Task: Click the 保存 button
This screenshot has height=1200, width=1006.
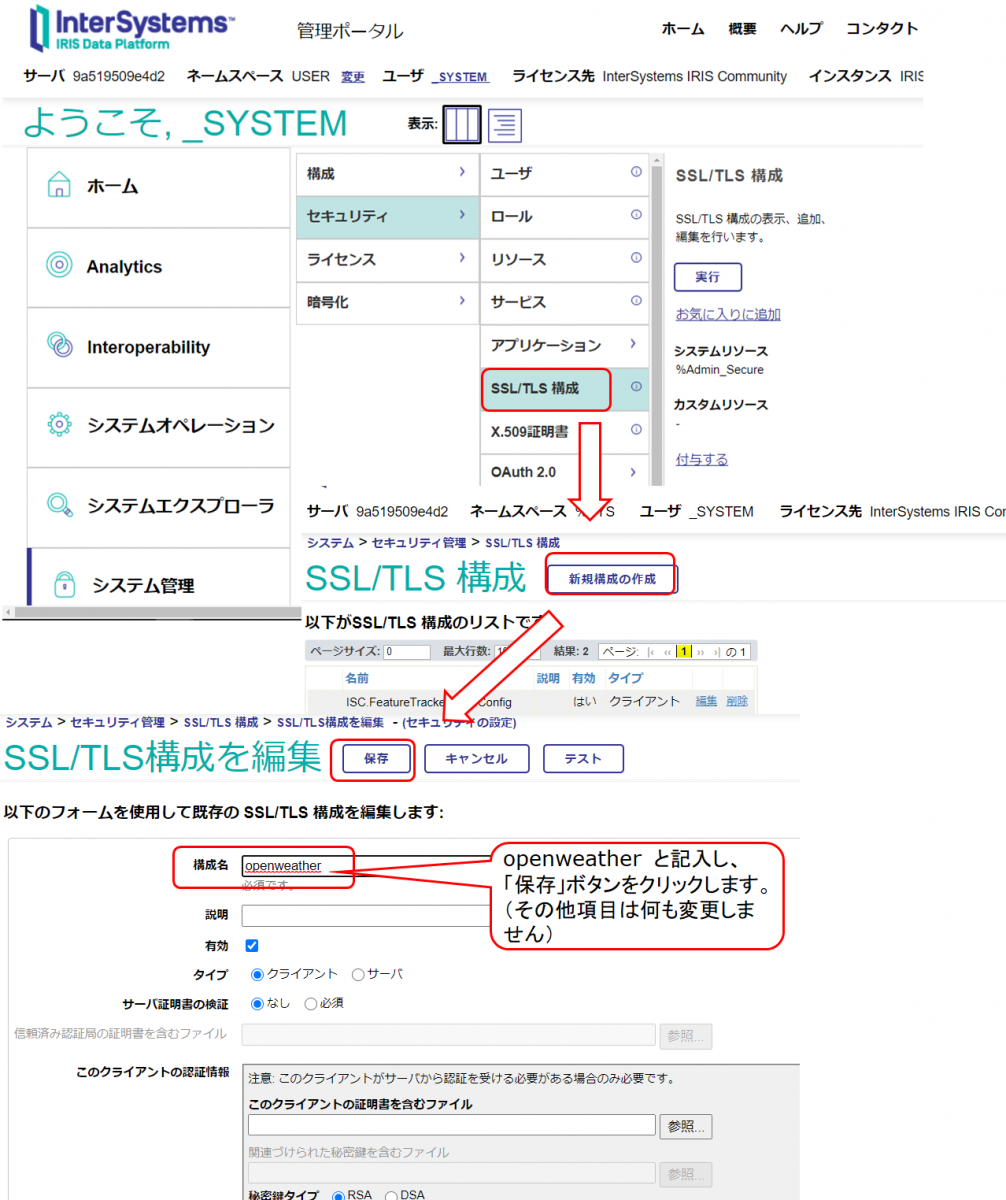Action: 376,759
